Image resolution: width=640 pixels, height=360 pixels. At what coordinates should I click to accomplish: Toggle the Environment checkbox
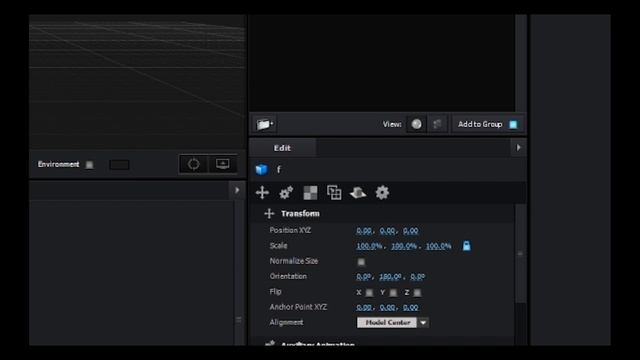[x=89, y=164]
